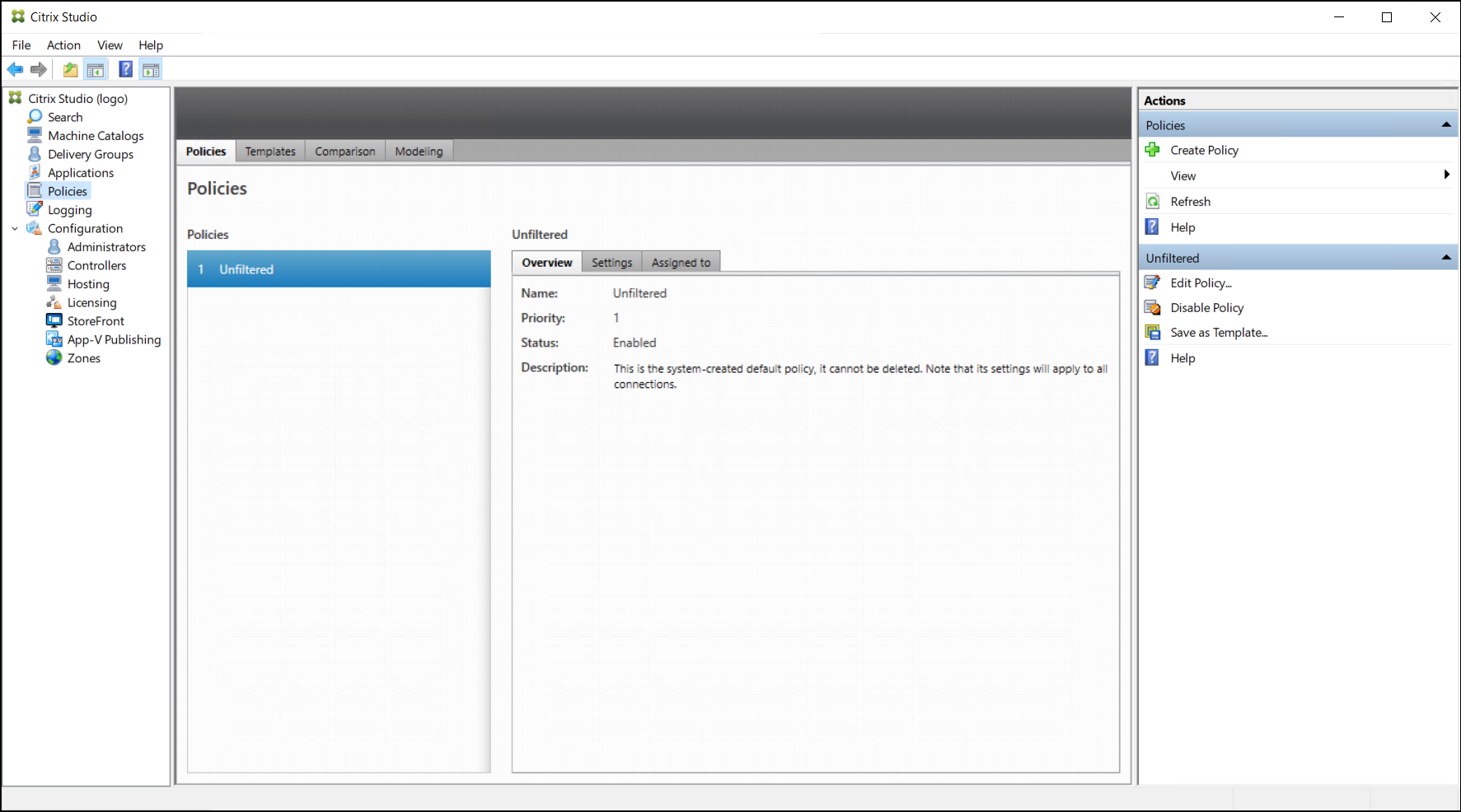Switch to the Comparison tab
Viewport: 1461px width, 812px height.
pyautogui.click(x=344, y=151)
